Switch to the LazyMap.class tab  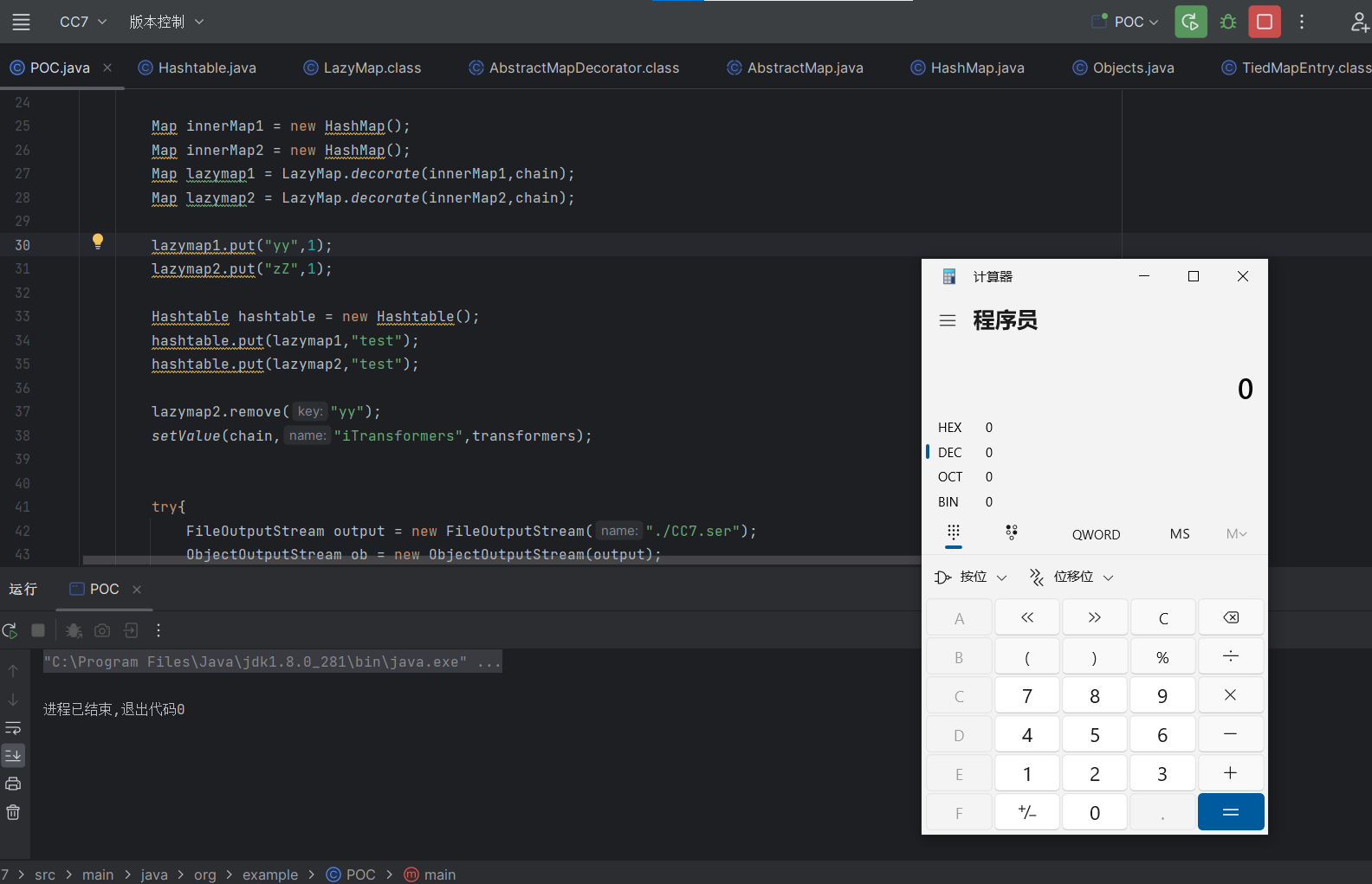362,68
